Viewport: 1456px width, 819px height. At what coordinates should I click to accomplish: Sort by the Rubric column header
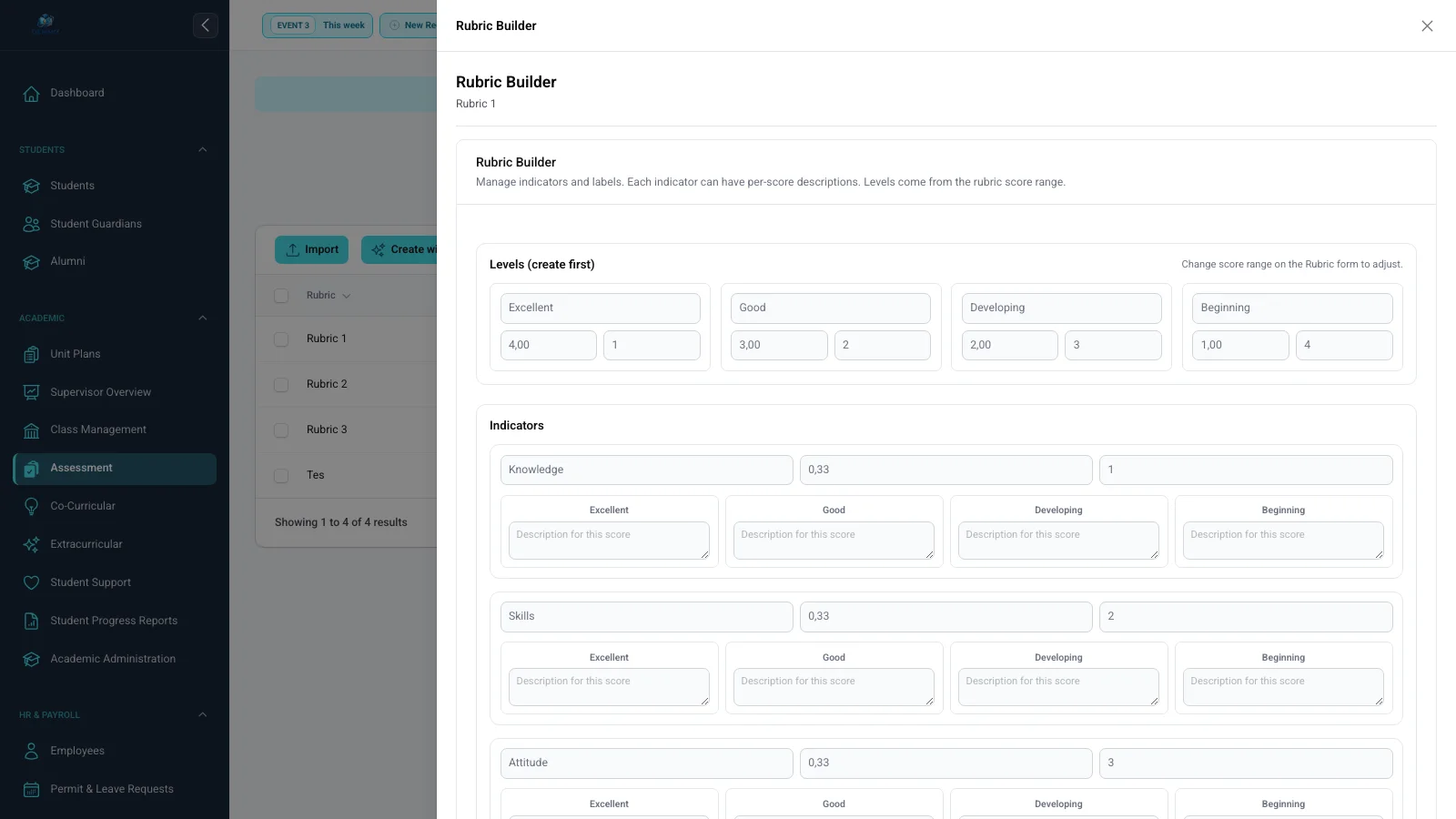[x=329, y=296]
